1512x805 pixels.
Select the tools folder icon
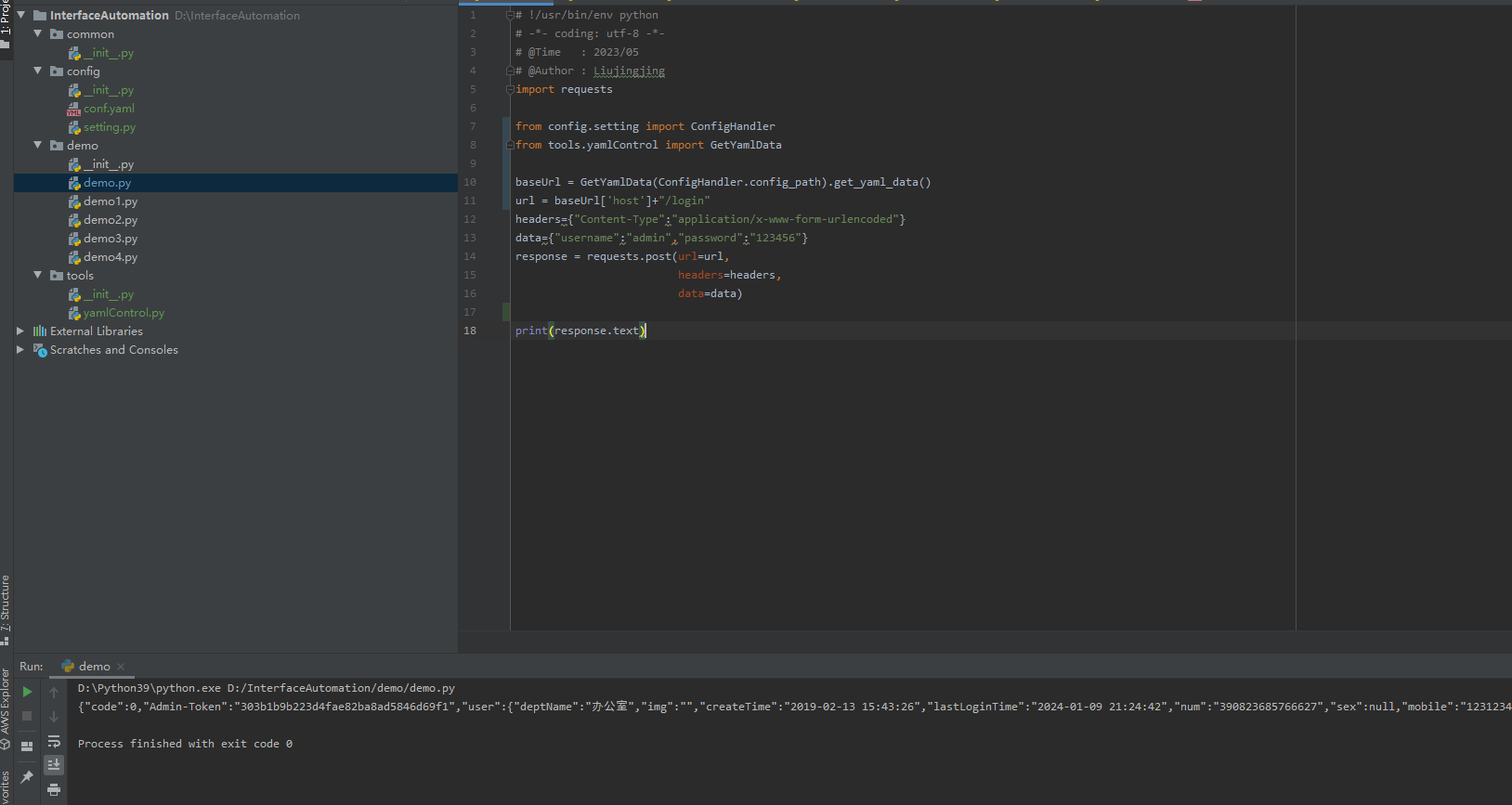57,276
